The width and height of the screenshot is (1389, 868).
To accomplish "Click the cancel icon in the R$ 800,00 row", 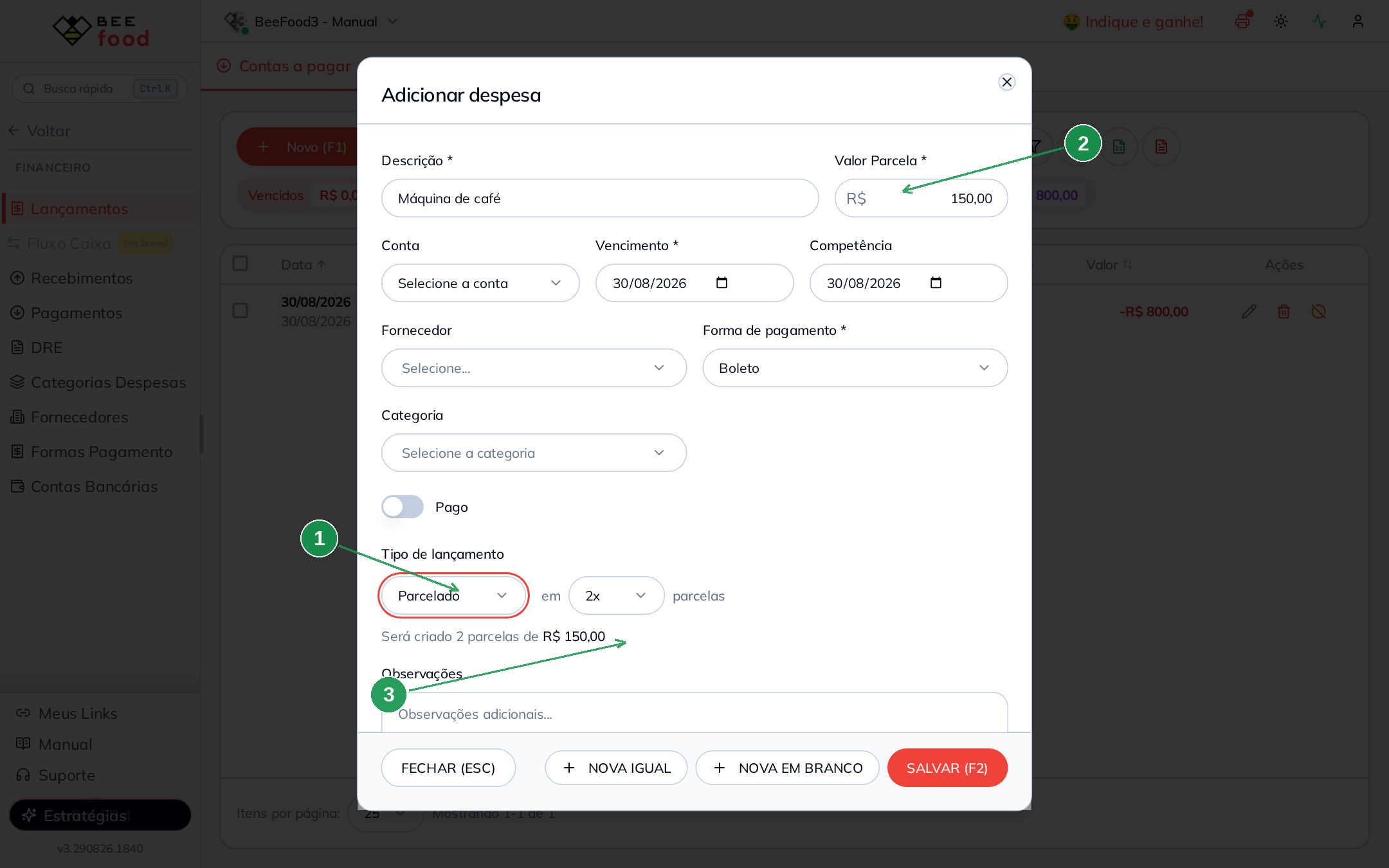I will [1318, 312].
